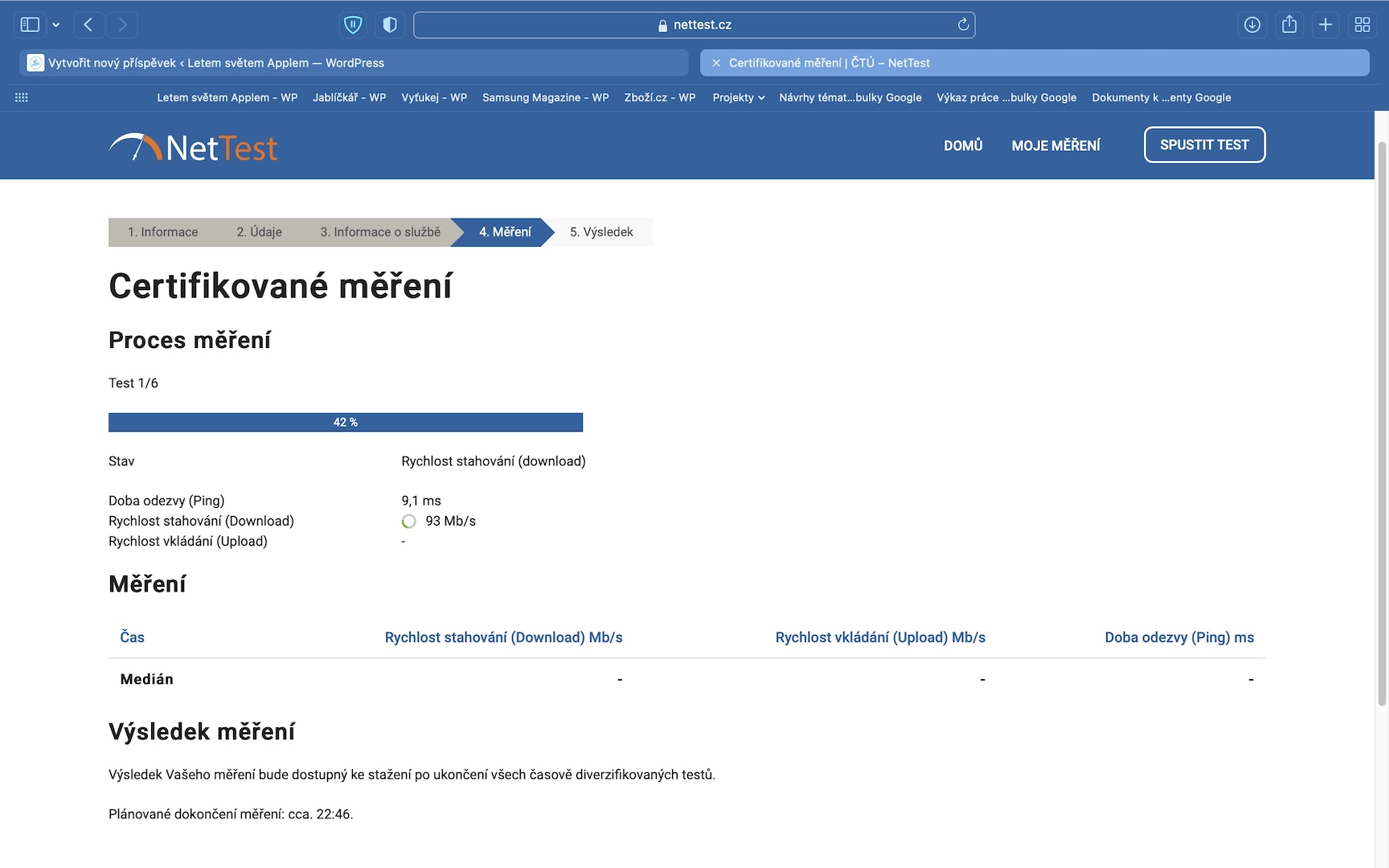Open the Bitwarden shield extension
Screen dimensions: 1389x868
coord(353,25)
